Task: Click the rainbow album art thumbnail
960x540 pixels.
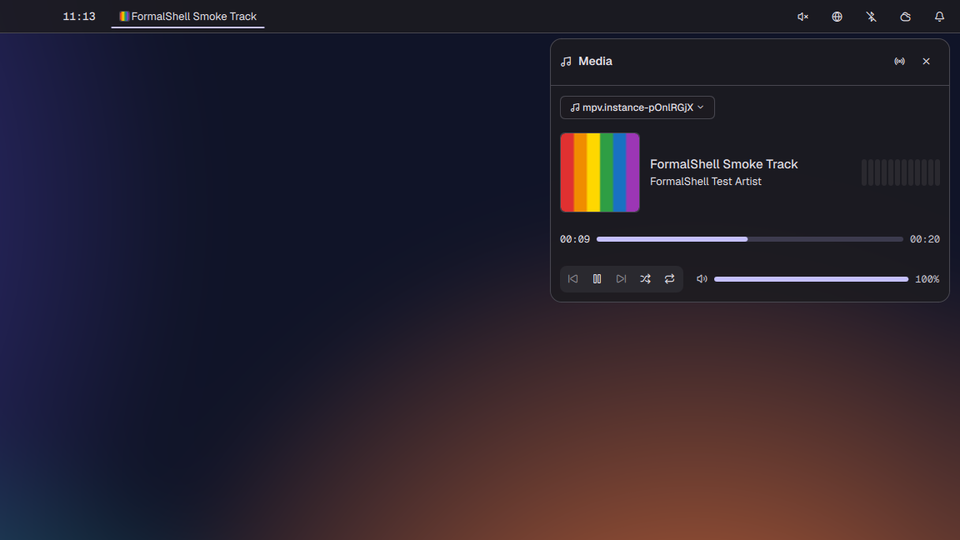Action: [600, 173]
